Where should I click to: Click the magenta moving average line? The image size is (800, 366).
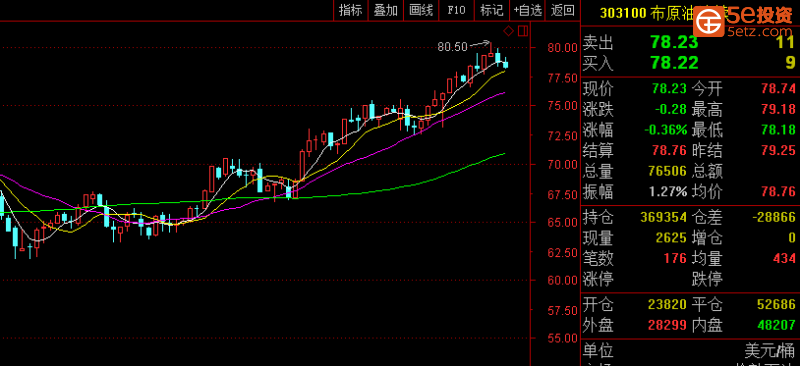(388, 147)
